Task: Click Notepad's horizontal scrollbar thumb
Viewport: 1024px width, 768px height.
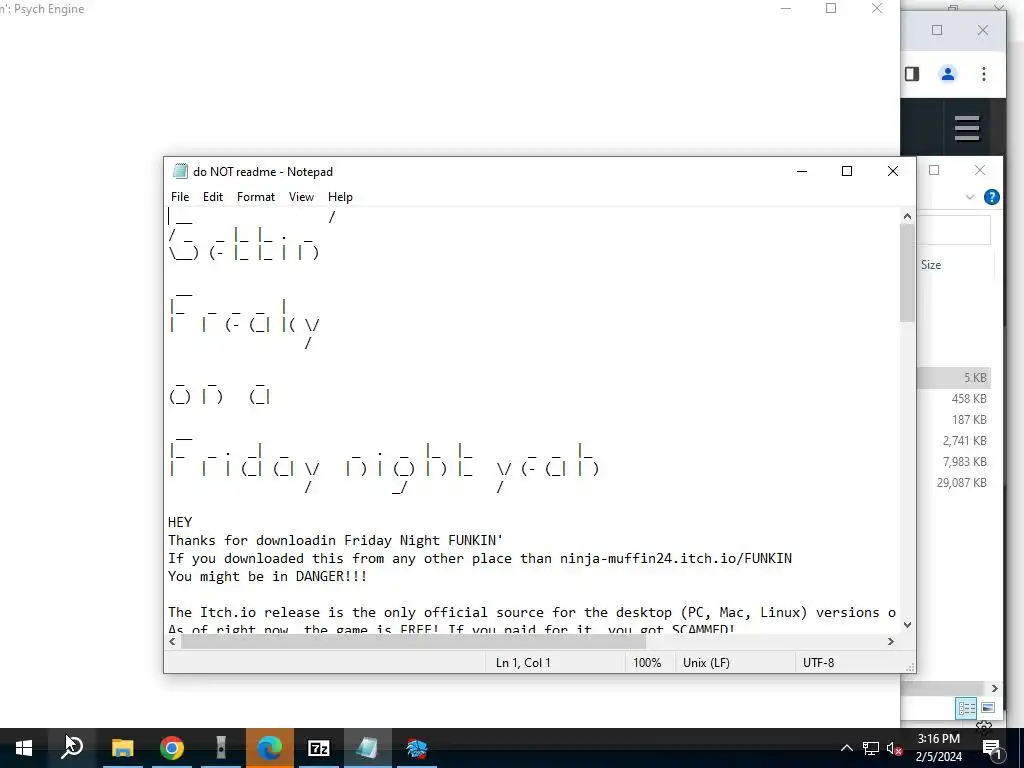Action: point(413,641)
